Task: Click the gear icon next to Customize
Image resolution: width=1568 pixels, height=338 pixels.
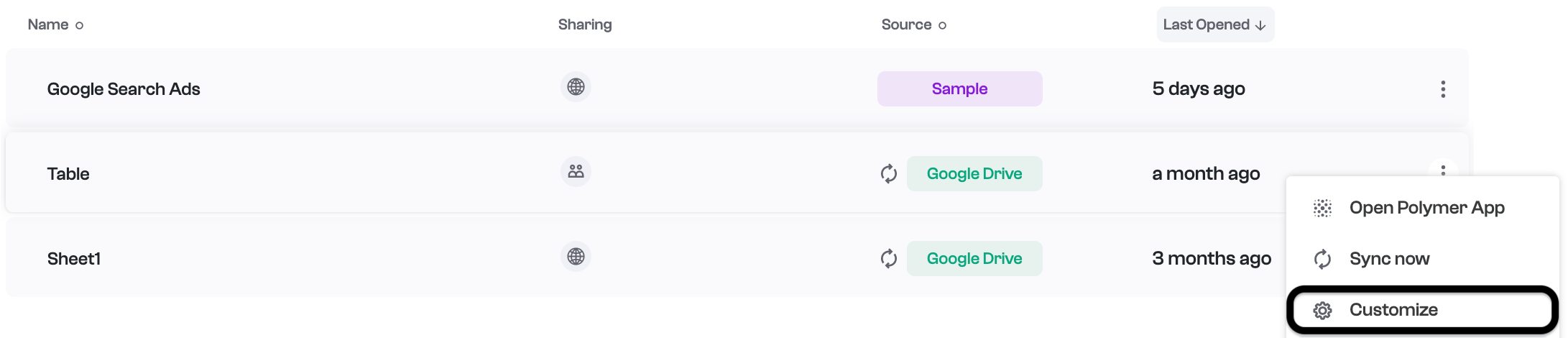Action: coord(1322,311)
